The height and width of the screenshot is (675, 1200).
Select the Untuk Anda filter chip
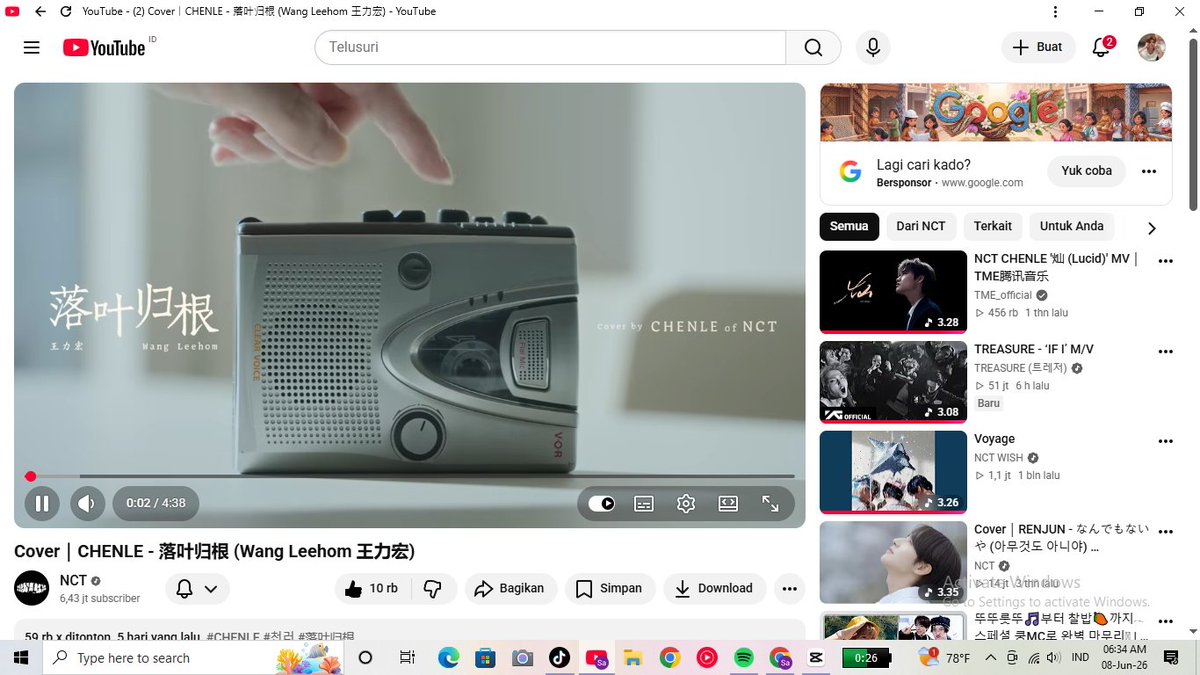tap(1071, 226)
